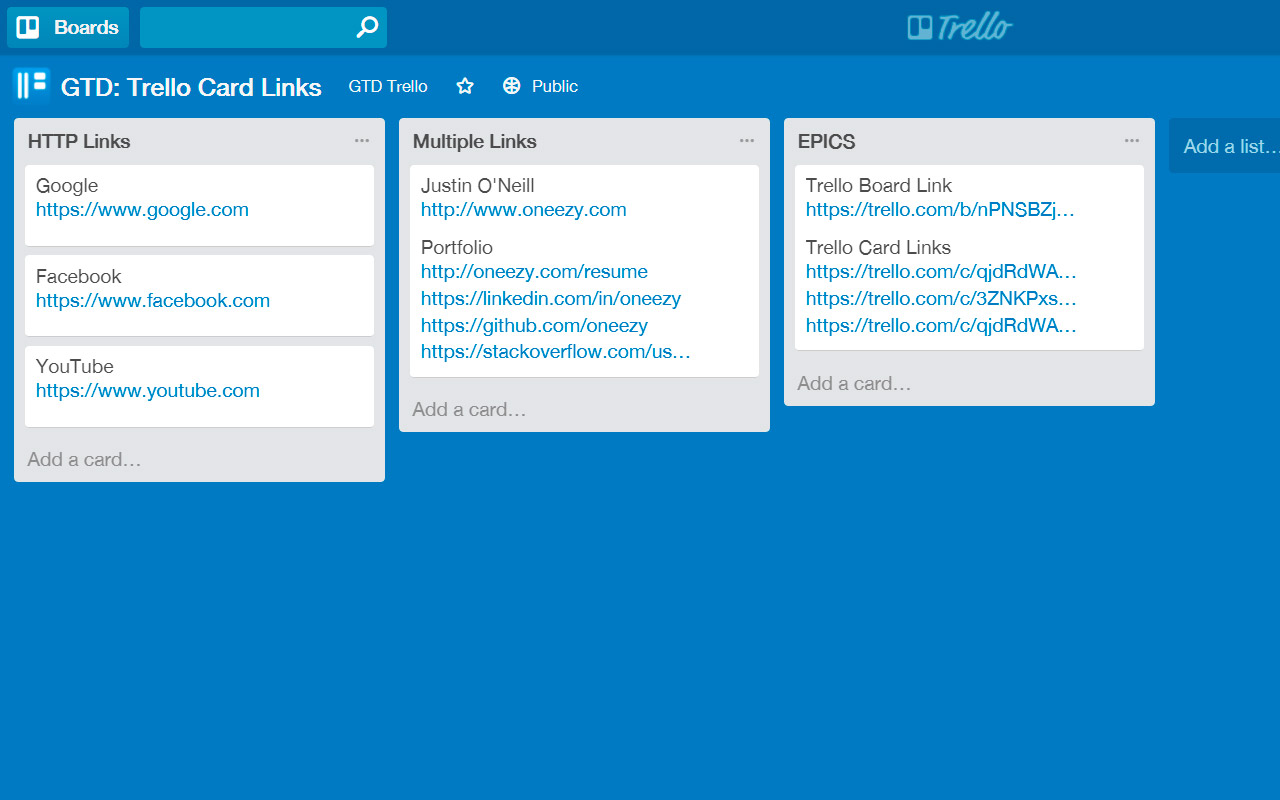Change board visibility via Public label
The width and height of the screenshot is (1280, 800).
pyautogui.click(x=555, y=86)
